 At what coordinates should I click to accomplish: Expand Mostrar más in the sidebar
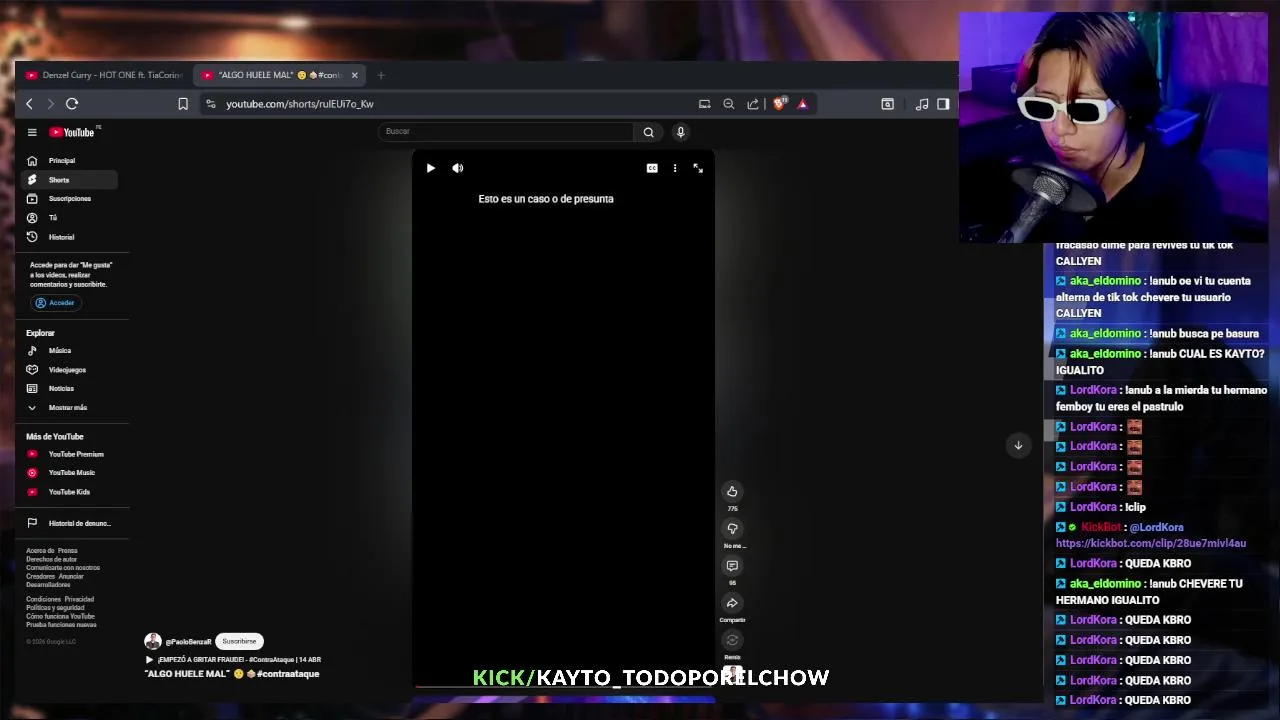pyautogui.click(x=69, y=408)
